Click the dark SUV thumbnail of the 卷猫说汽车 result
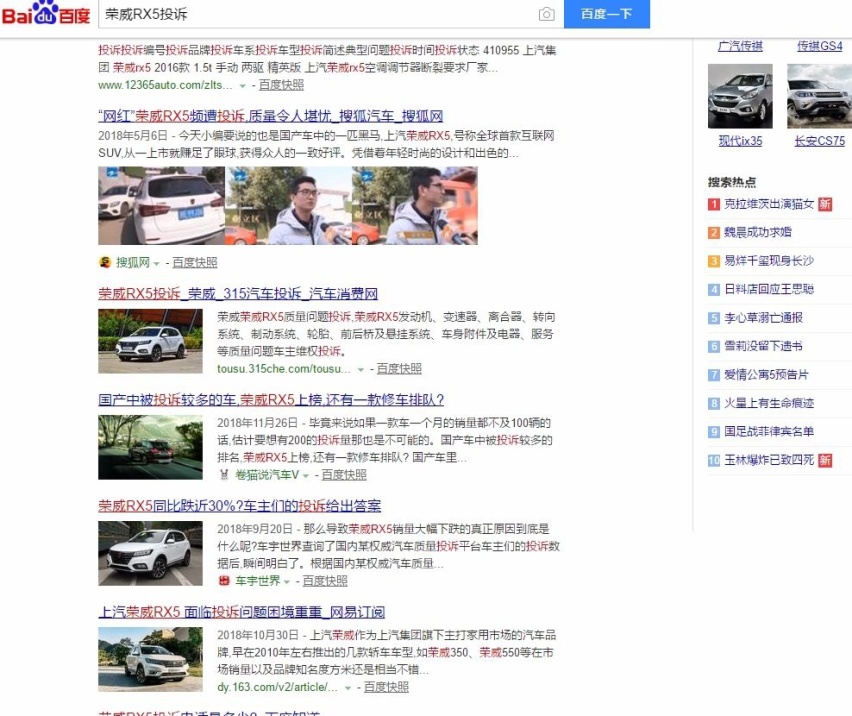Screen dimensions: 852x716 point(151,447)
